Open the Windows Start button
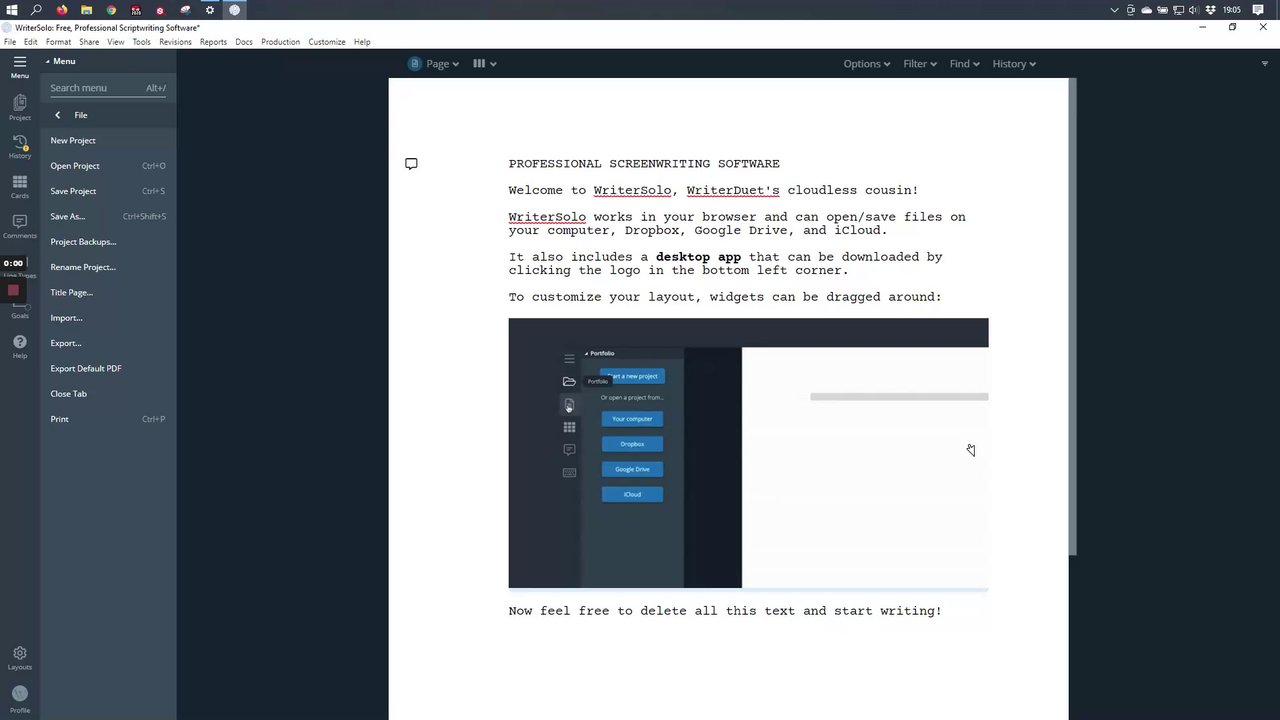Screen dimensions: 1280x720 point(11,10)
